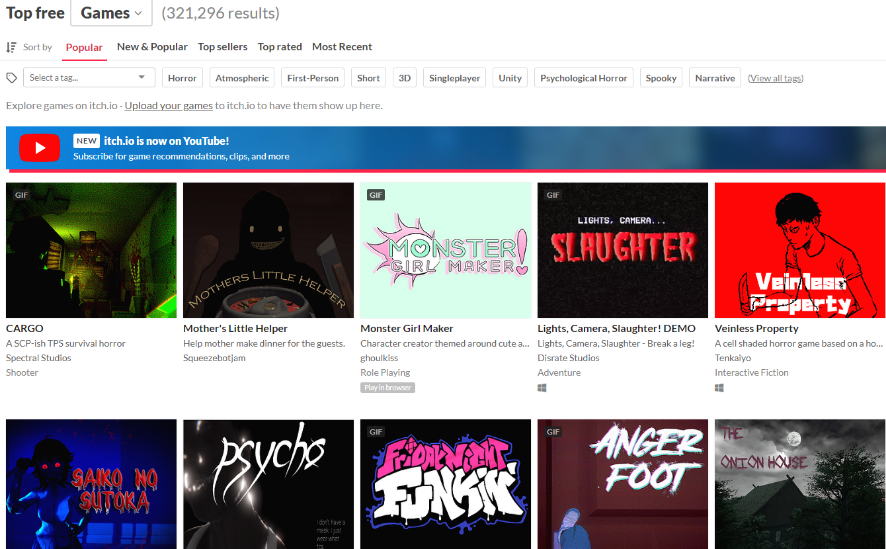Open CARGO game thumbnail
The width and height of the screenshot is (886, 549).
[91, 250]
